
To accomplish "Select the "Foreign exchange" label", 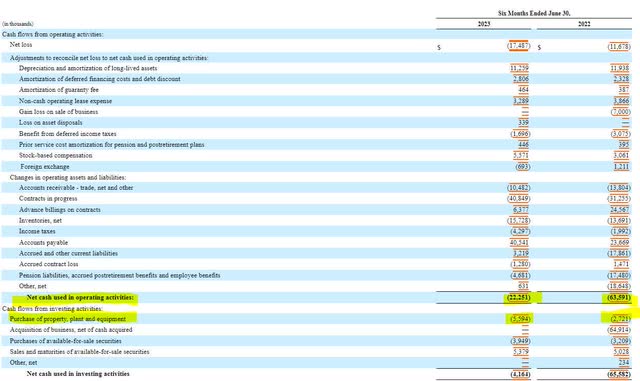I will [45, 167].
